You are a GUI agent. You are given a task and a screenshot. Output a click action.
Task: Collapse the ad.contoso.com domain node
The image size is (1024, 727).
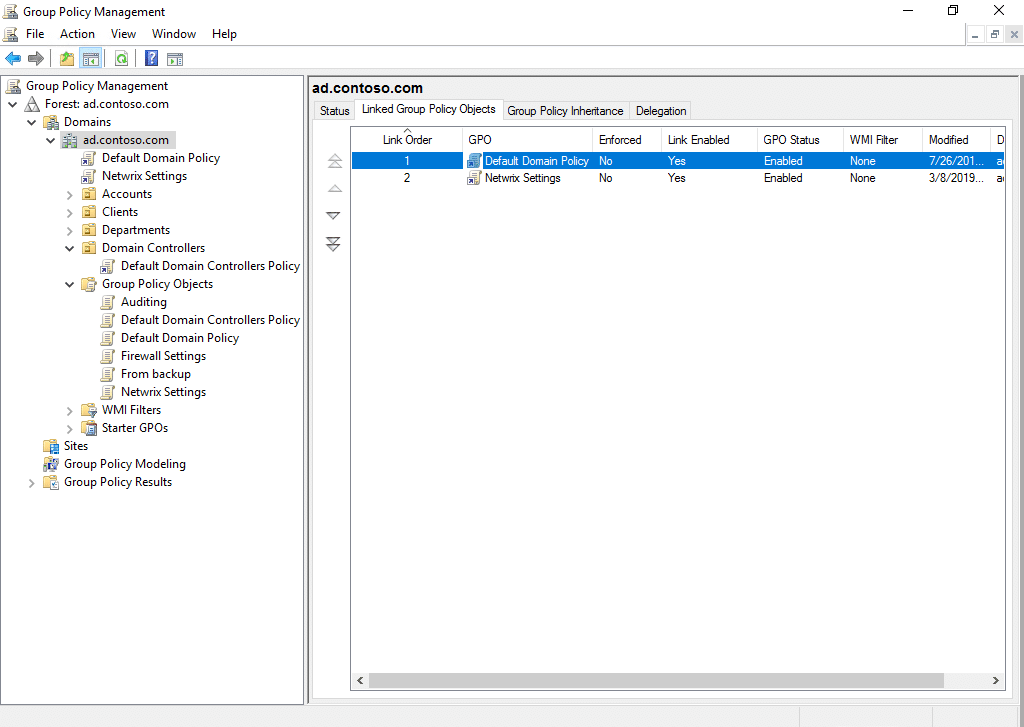50,140
